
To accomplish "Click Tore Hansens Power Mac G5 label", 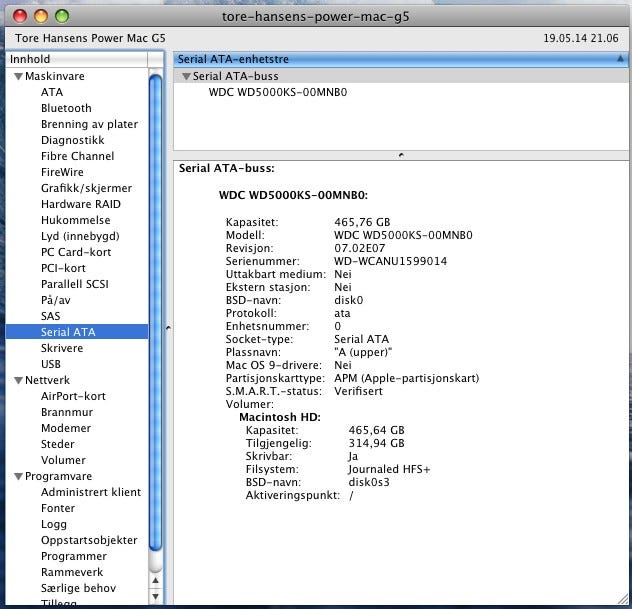I will pyautogui.click(x=90, y=38).
